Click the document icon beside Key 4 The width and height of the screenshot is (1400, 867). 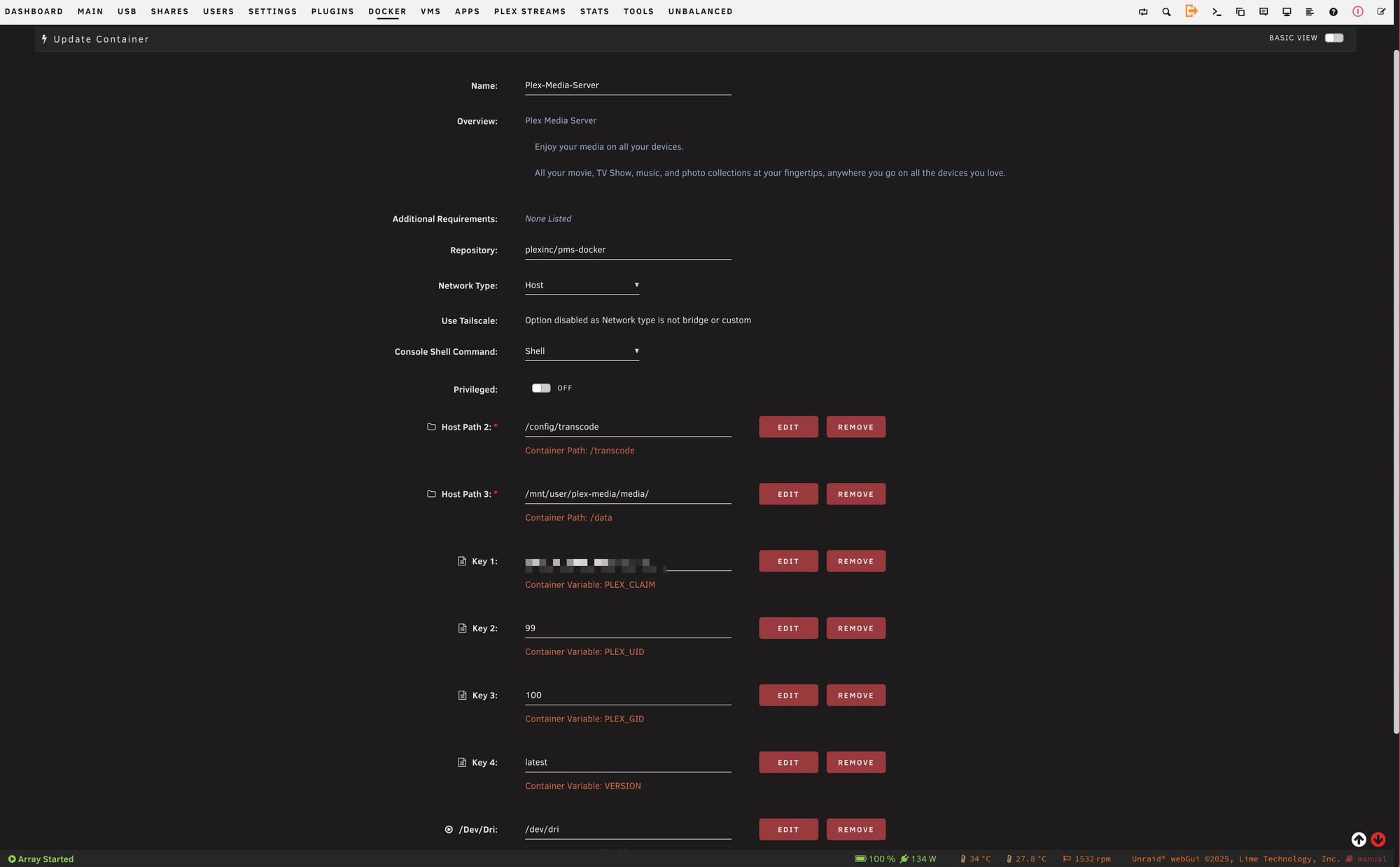tap(462, 762)
